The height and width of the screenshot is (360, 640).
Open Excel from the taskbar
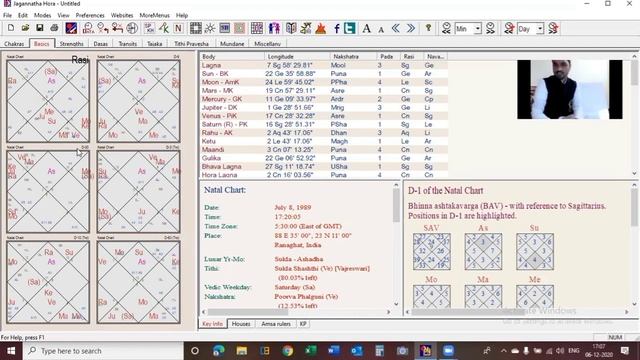311,351
